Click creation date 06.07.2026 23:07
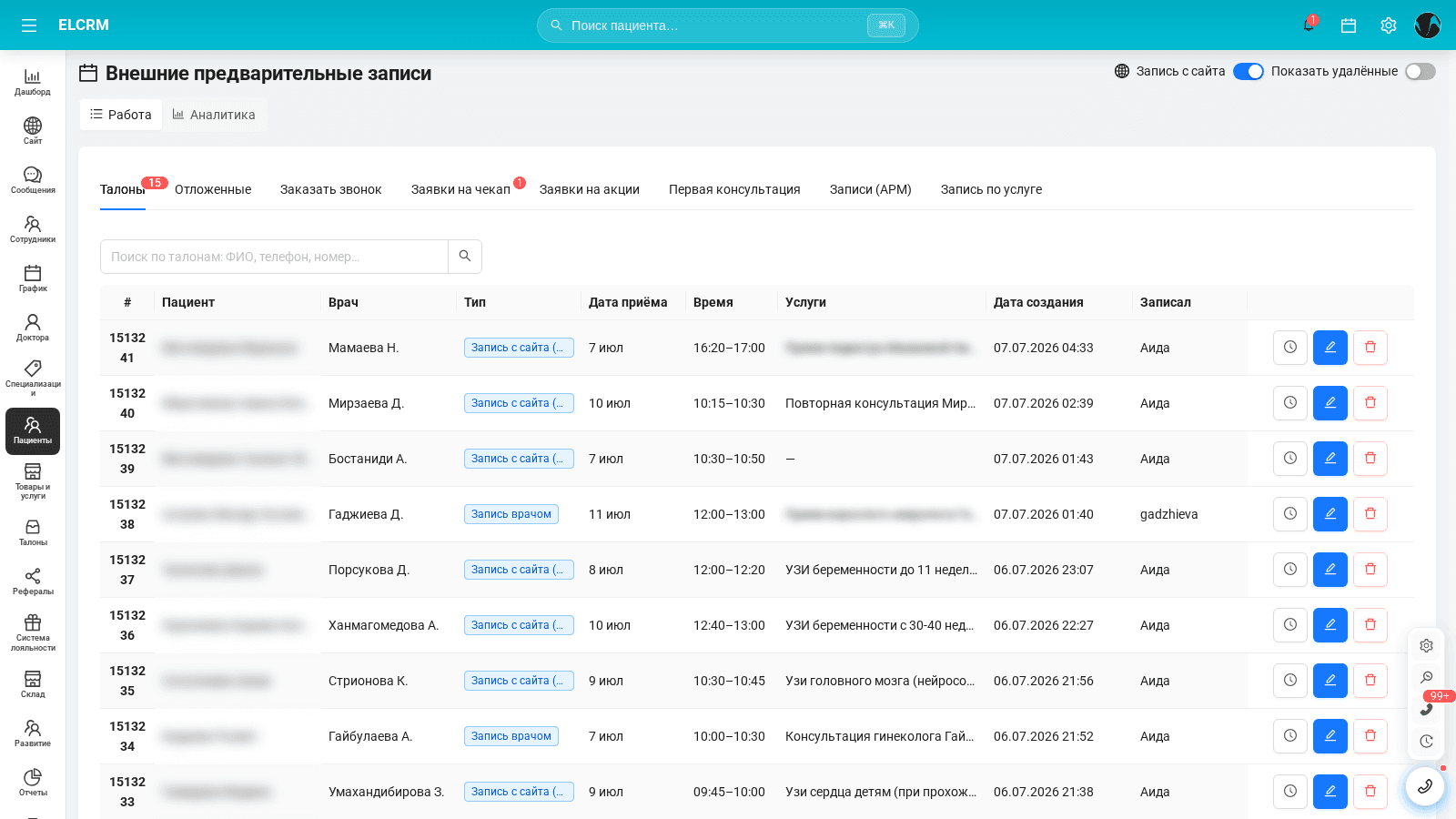This screenshot has width=1456, height=819. (1044, 570)
